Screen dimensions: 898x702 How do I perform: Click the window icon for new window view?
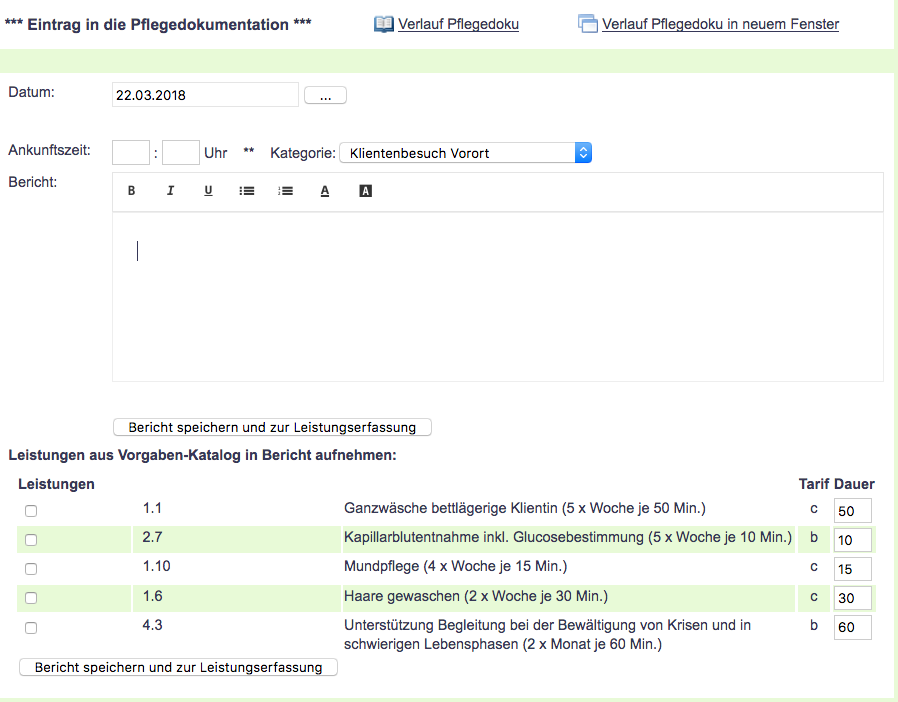[x=588, y=24]
